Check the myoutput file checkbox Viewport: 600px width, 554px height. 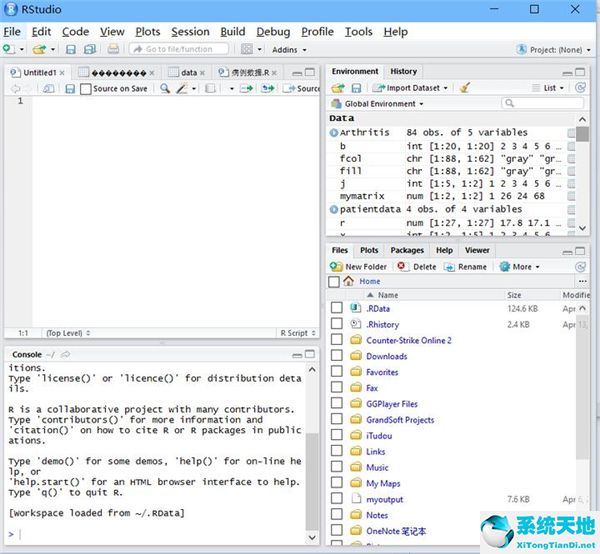coord(336,499)
